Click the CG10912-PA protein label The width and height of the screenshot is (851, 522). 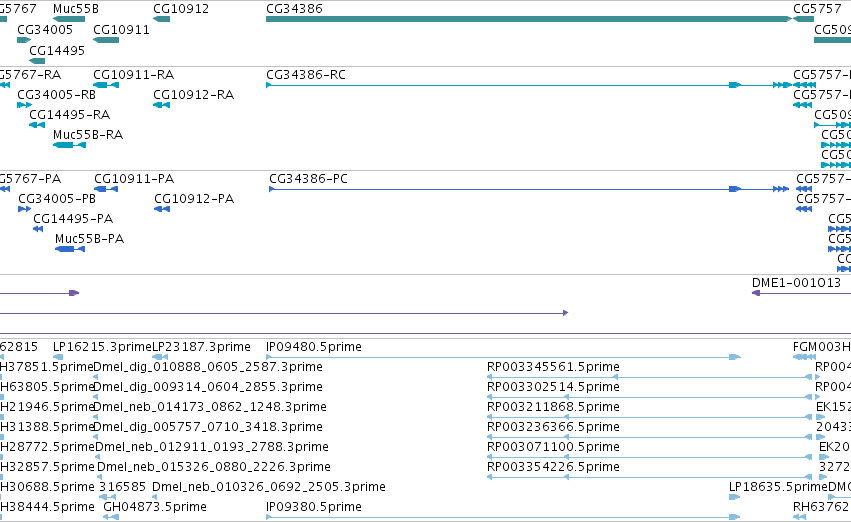[194, 199]
